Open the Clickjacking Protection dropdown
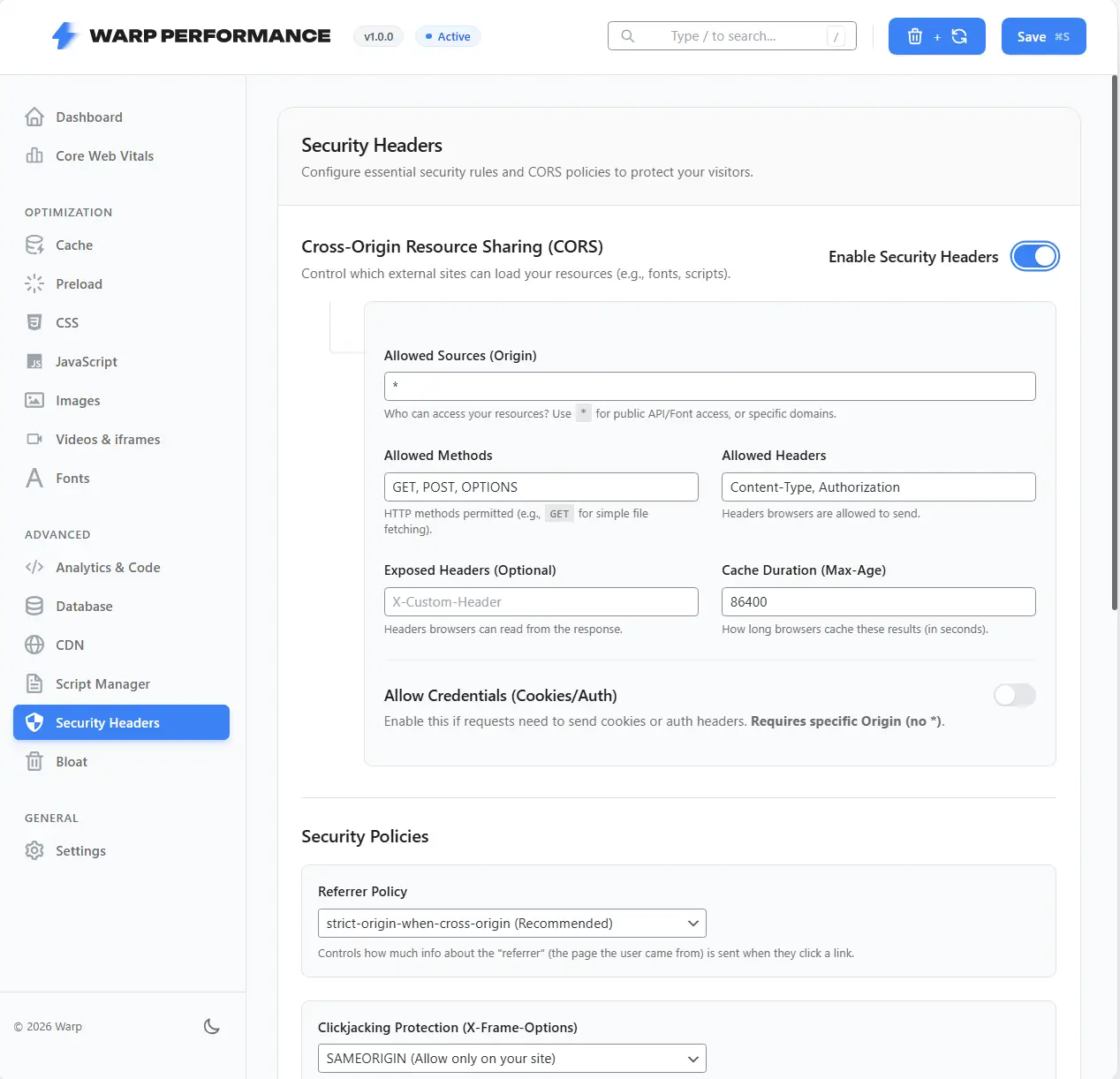The height and width of the screenshot is (1079, 1120). (511, 1058)
